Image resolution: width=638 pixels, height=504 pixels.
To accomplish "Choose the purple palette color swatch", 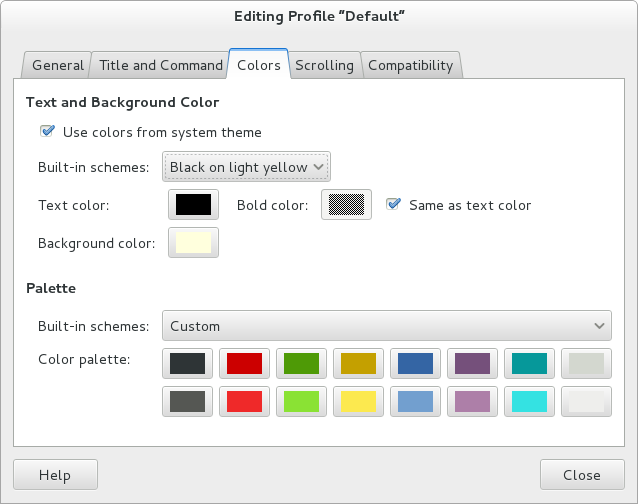I will (x=472, y=362).
